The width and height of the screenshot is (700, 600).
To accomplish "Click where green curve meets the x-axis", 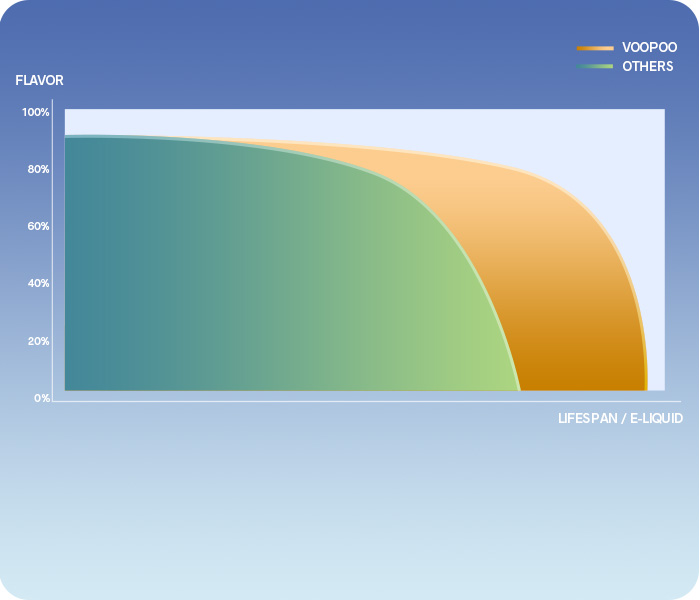I will pyautogui.click(x=520, y=390).
